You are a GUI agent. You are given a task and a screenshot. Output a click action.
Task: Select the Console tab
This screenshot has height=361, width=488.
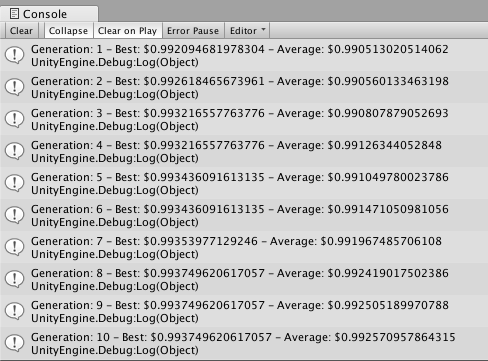49,14
